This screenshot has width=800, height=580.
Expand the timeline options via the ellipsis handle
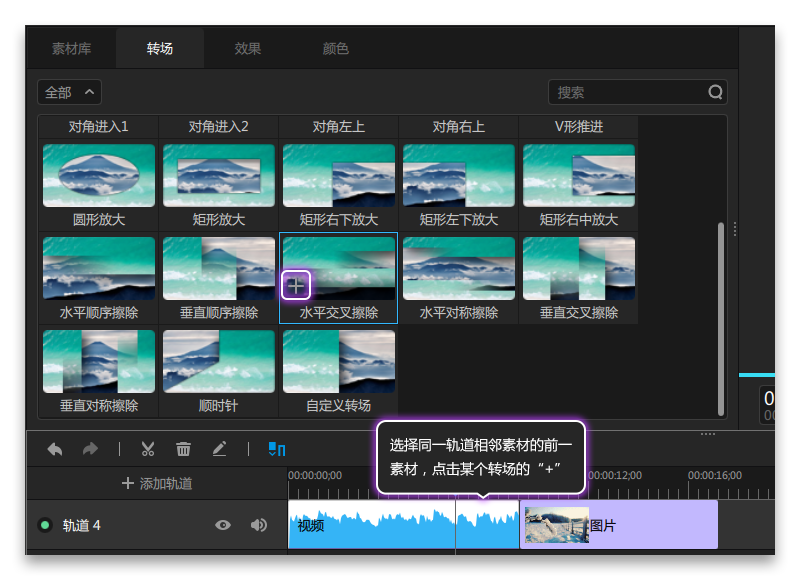[708, 434]
